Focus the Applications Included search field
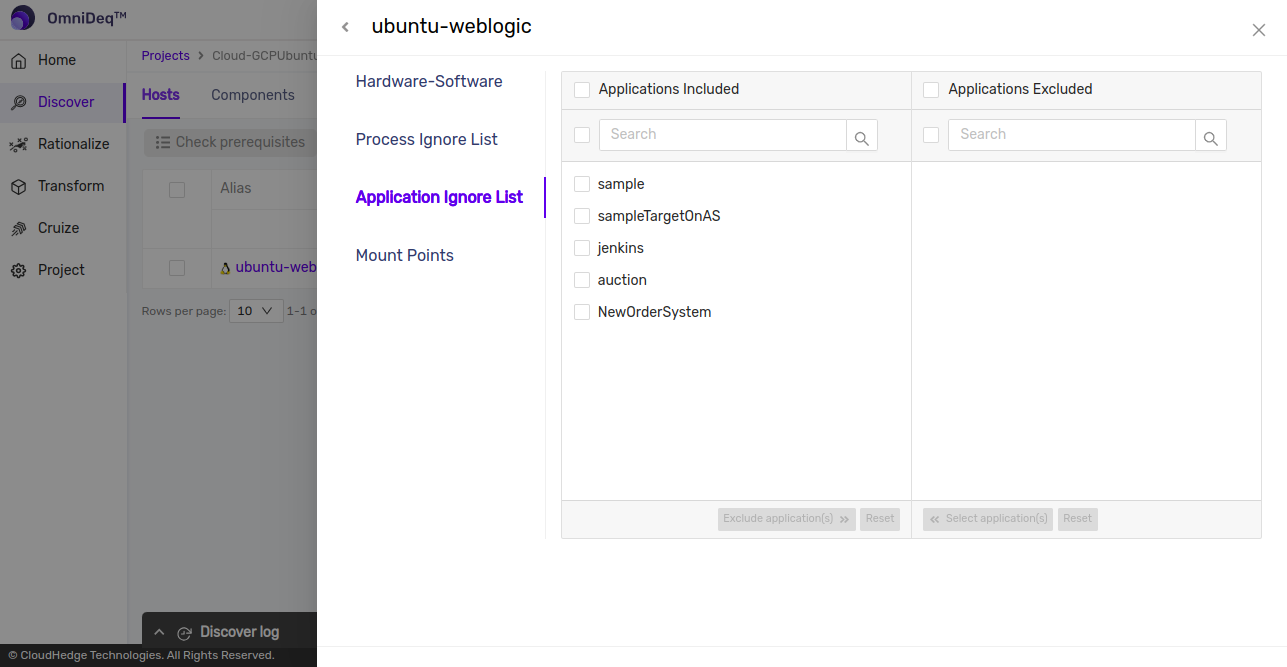Screen dimensions: 1287x667 pyautogui.click(x=722, y=135)
